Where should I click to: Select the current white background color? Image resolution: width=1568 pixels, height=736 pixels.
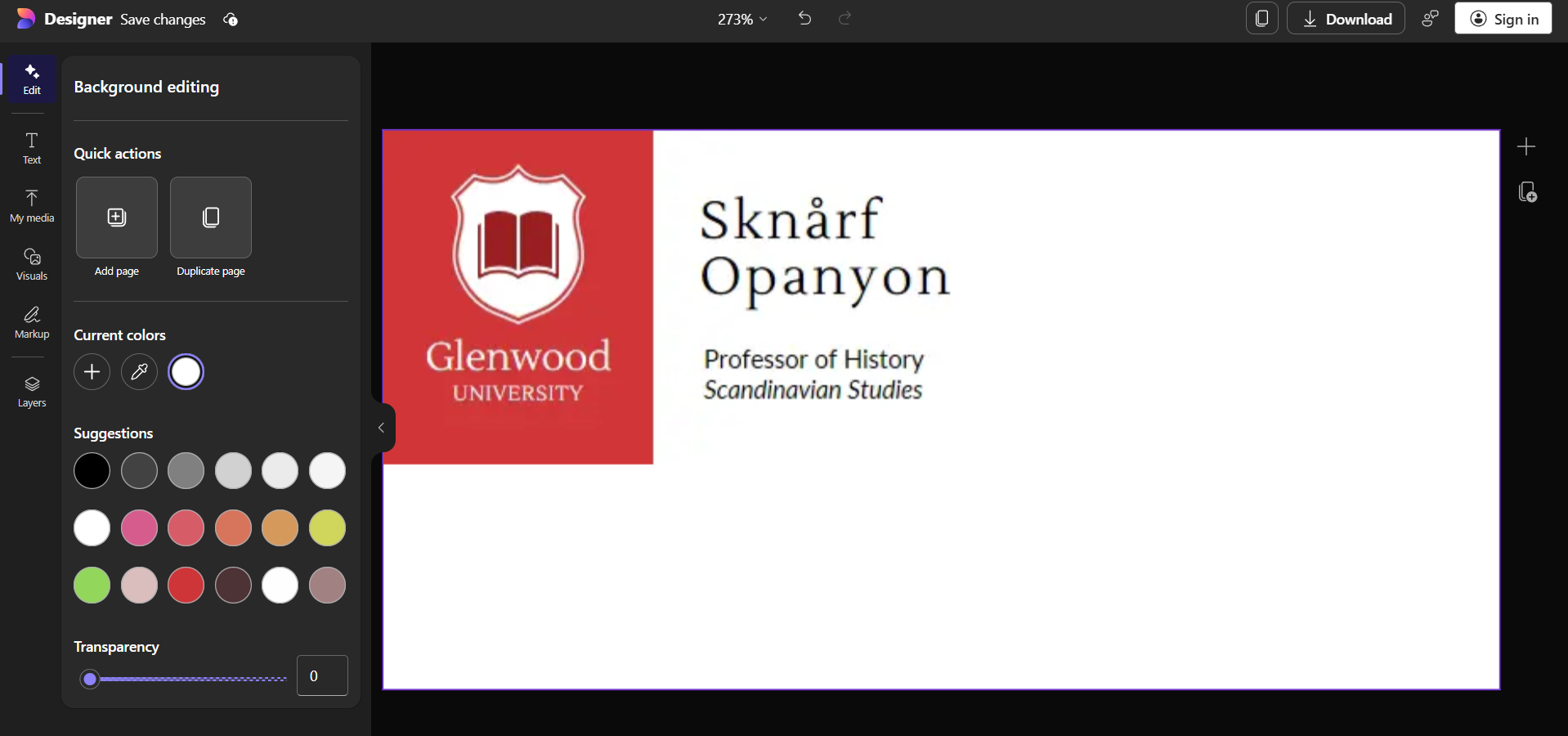pos(186,372)
